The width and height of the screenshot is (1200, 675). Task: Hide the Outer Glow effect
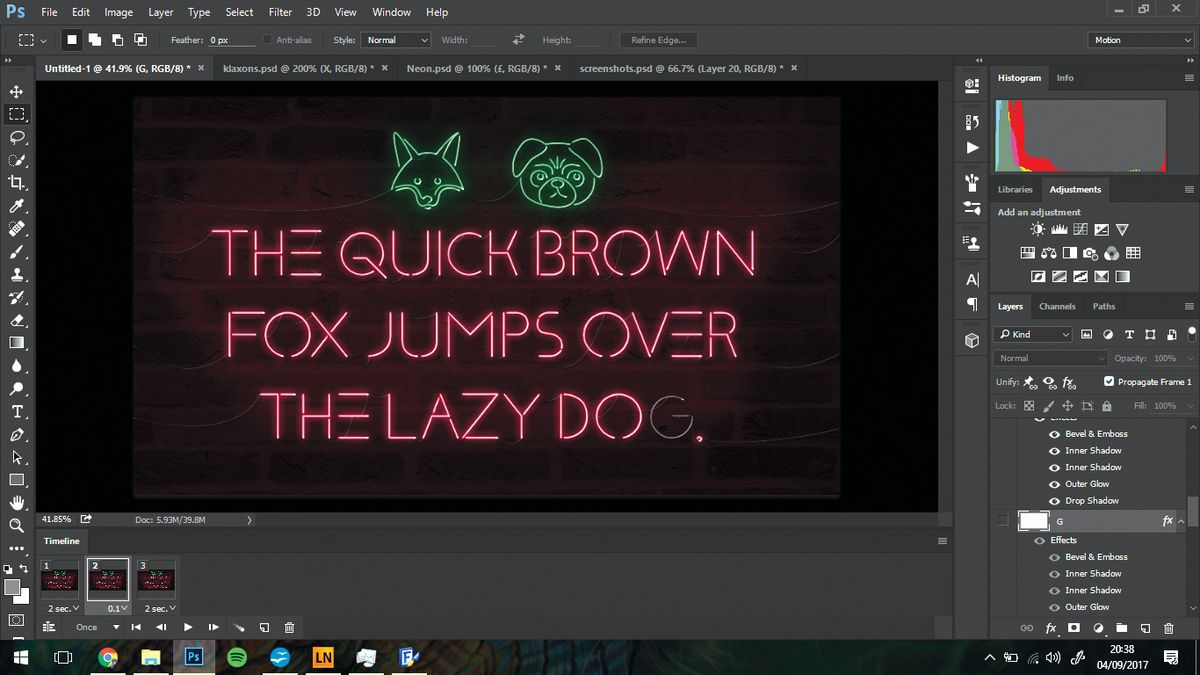coord(1052,483)
